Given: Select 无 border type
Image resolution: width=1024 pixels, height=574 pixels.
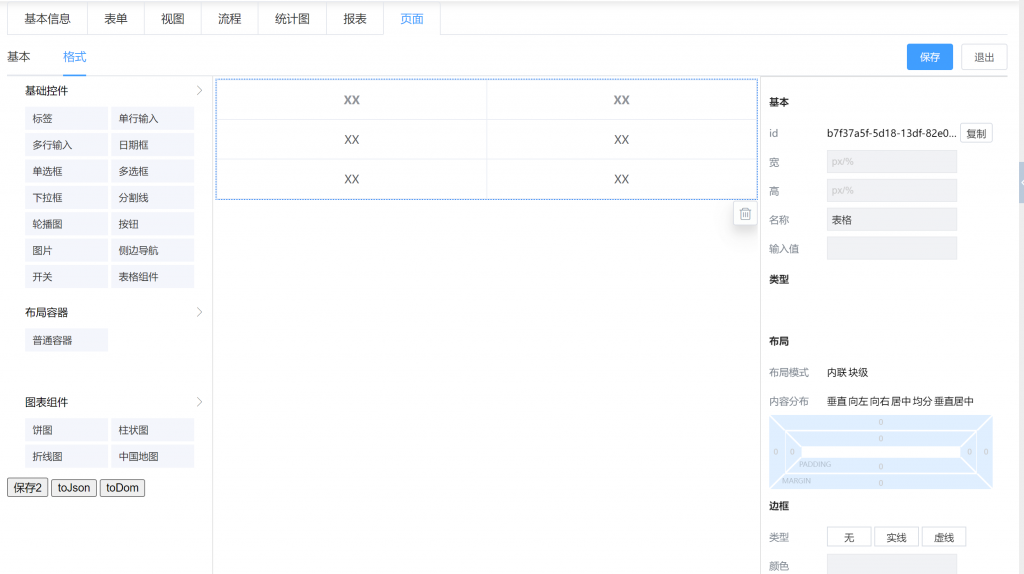Looking at the screenshot, I should [849, 538].
